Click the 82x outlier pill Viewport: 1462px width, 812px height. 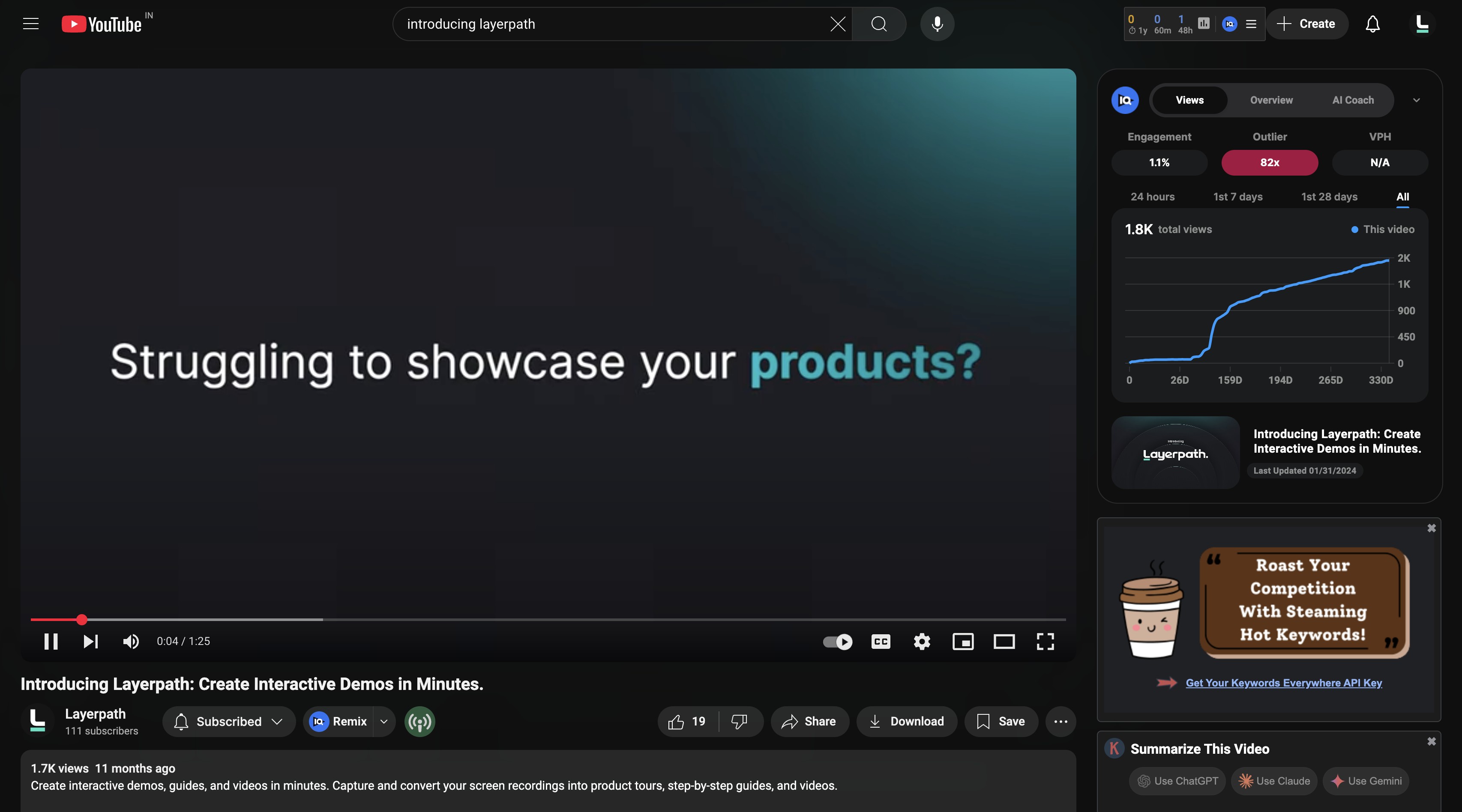click(1270, 162)
